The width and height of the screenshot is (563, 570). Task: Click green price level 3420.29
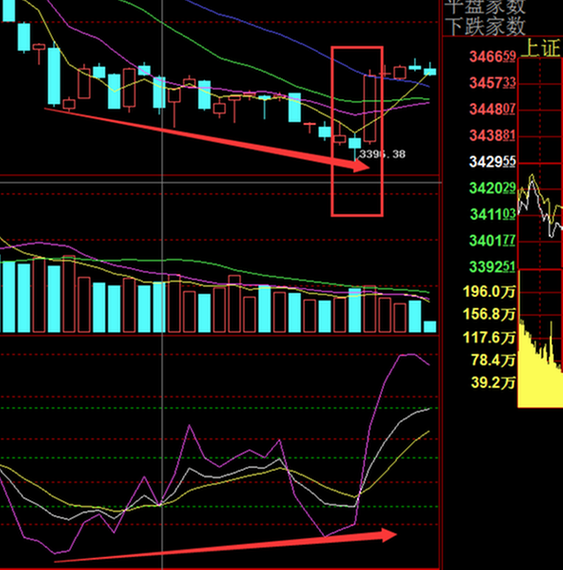point(492,188)
